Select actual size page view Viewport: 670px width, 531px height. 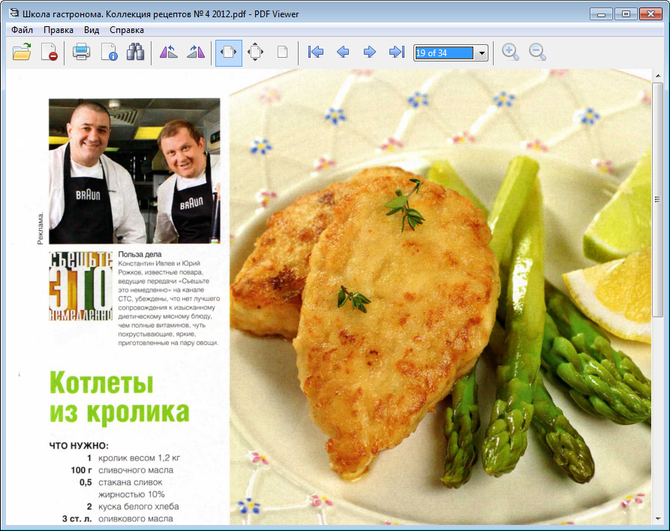pos(282,52)
